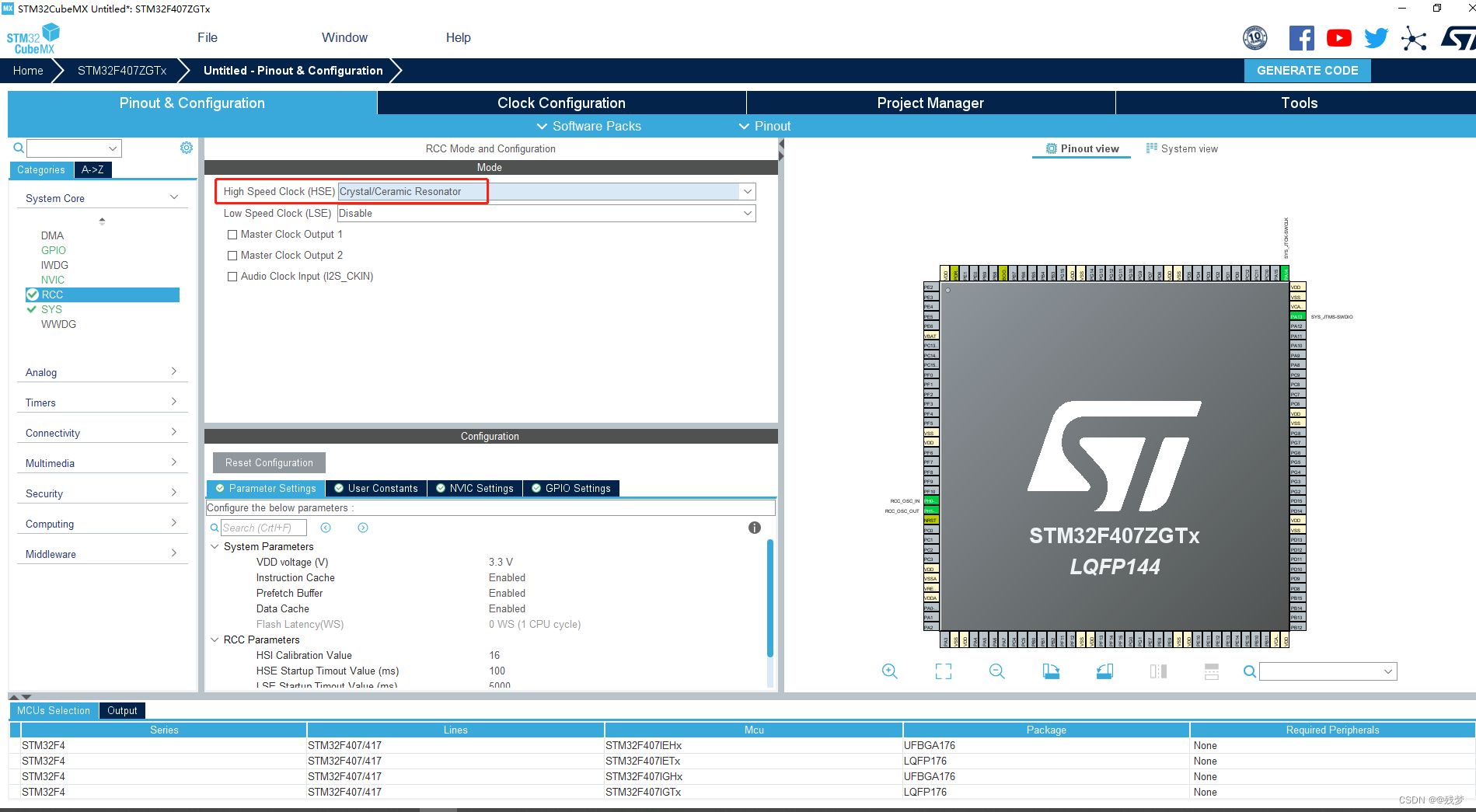The image size is (1476, 812).
Task: Click the Pinout view chip icon
Action: 1052,148
